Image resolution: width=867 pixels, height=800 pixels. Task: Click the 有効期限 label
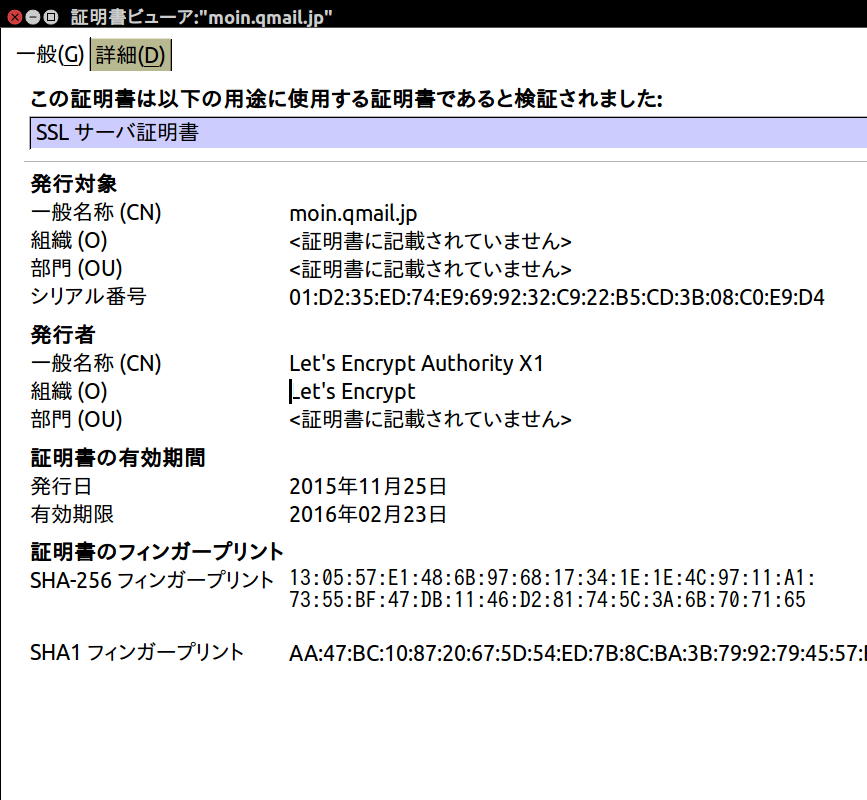pyautogui.click(x=72, y=515)
